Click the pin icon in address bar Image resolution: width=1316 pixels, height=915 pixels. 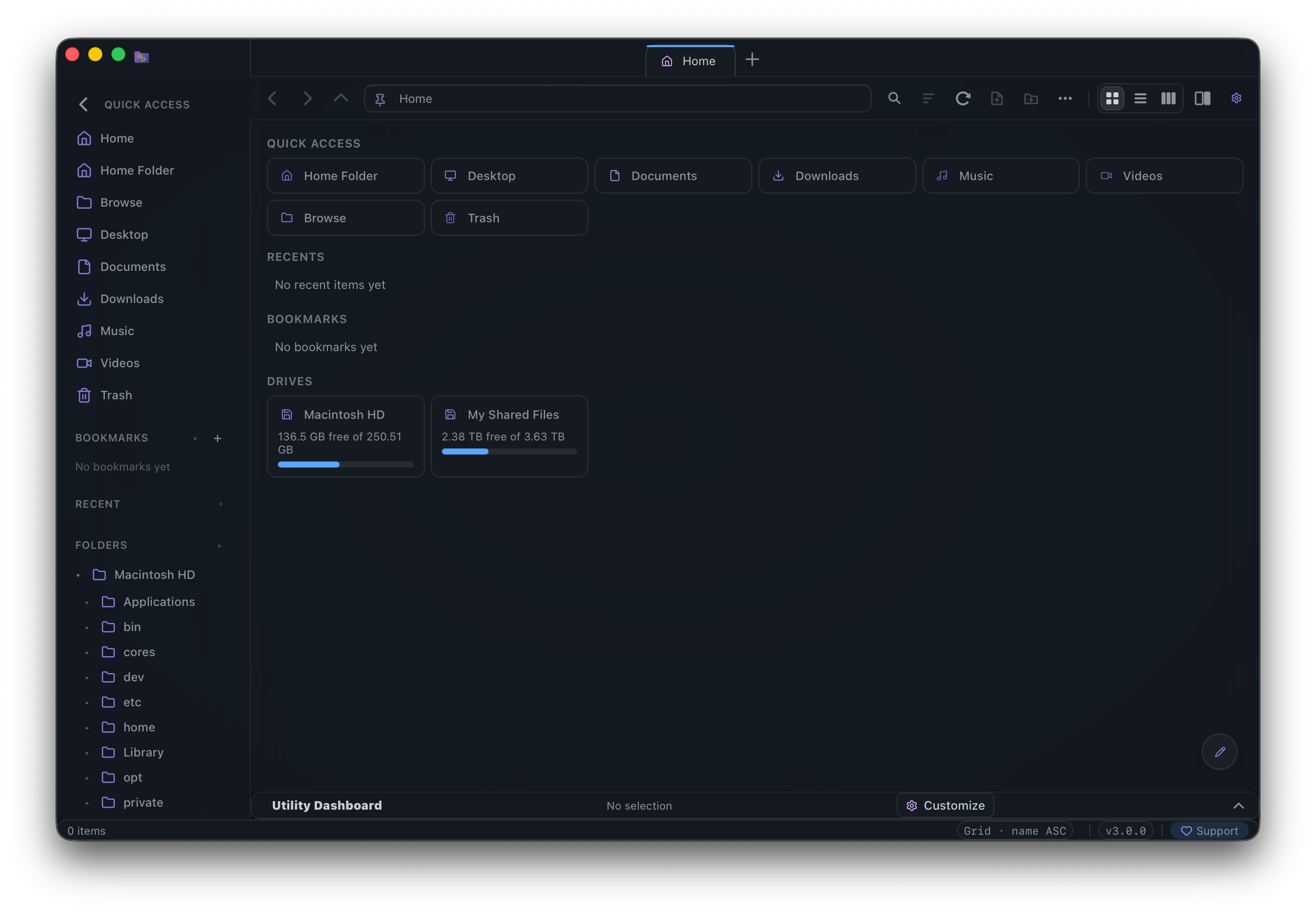[x=380, y=99]
